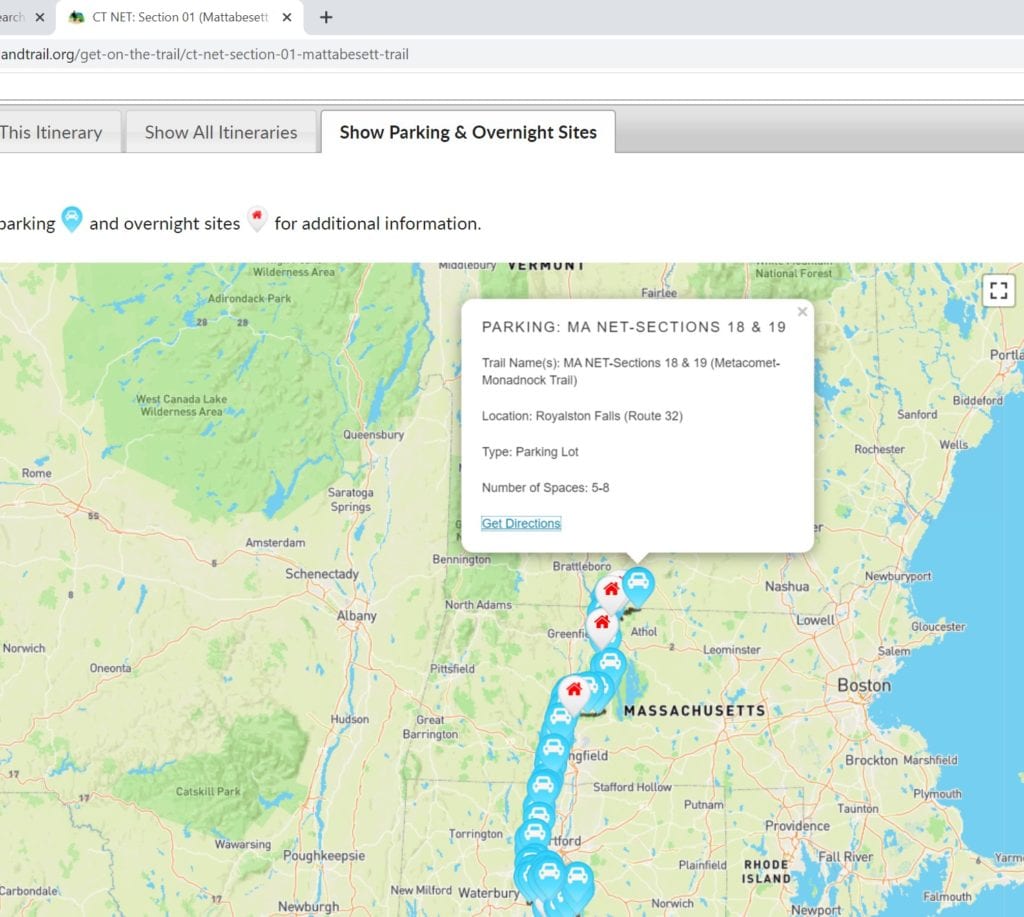
Task: Close the Royalston Falls parking popup
Action: pyautogui.click(x=802, y=311)
